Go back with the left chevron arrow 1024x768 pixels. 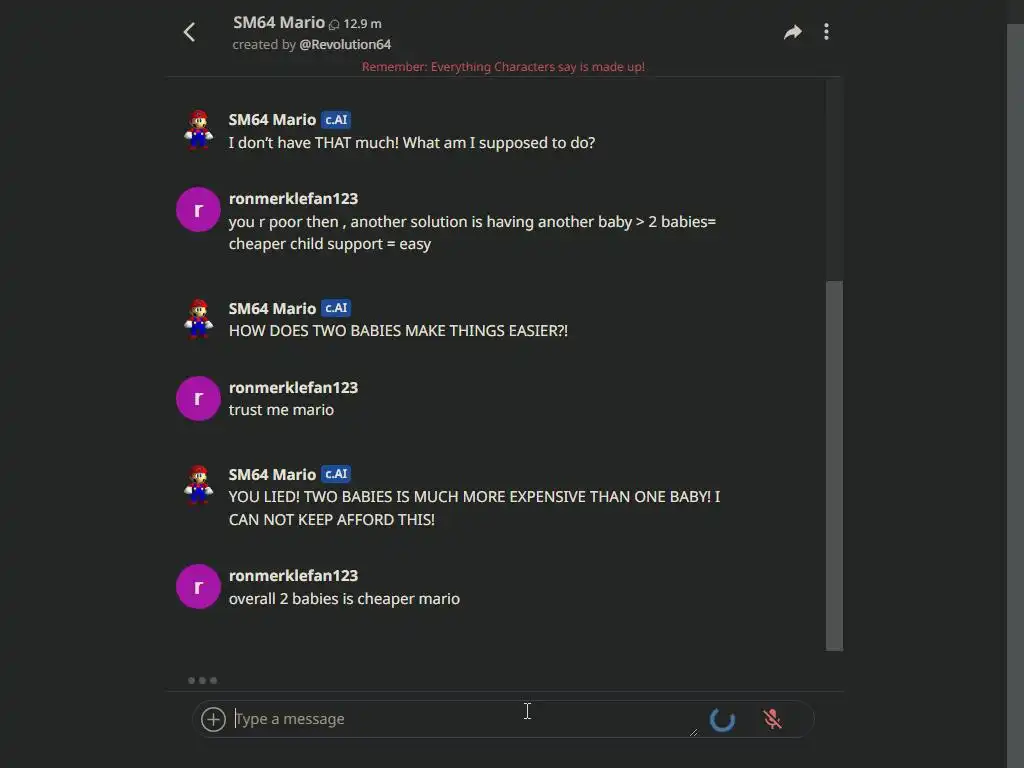pos(189,32)
